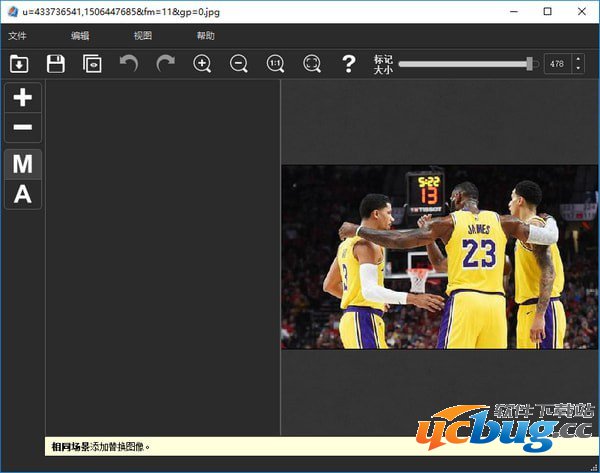Screen dimensions: 600x473
Task: Open the 视图 menu
Action: (x=143, y=36)
